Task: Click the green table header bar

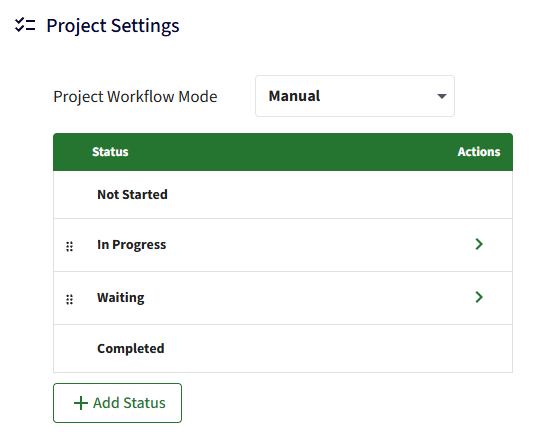Action: click(283, 152)
